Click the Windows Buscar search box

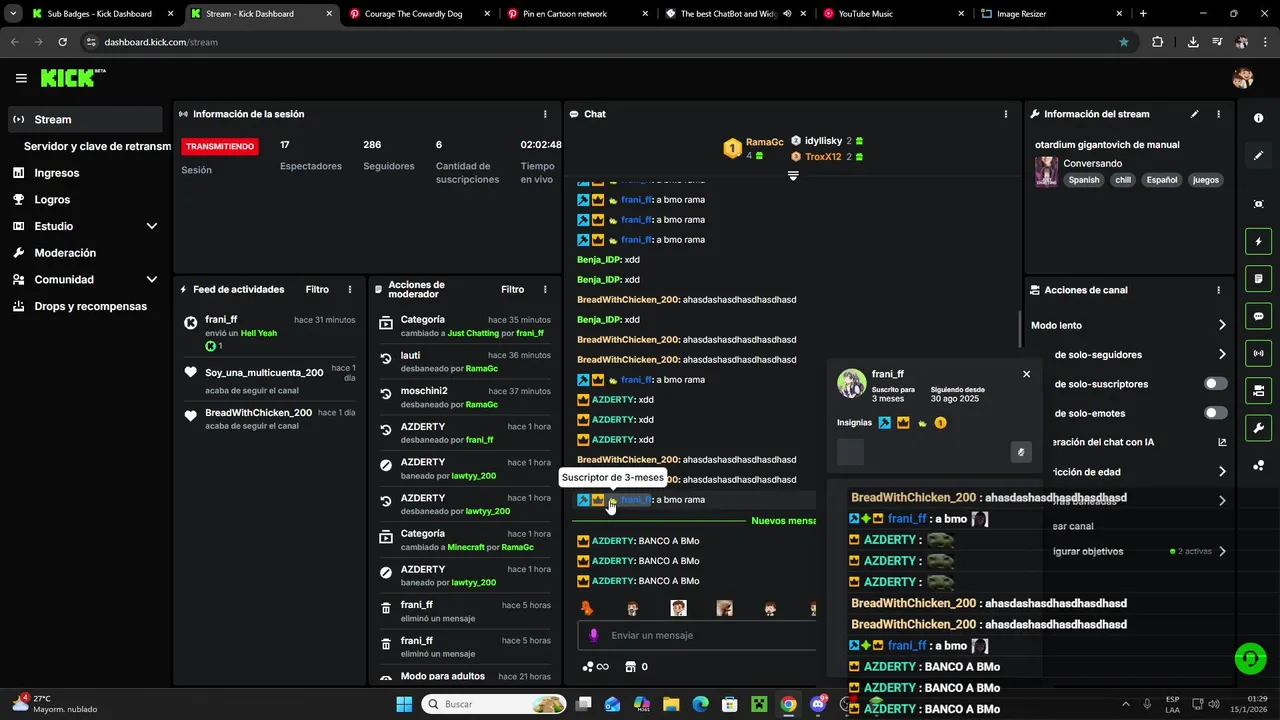click(x=495, y=704)
